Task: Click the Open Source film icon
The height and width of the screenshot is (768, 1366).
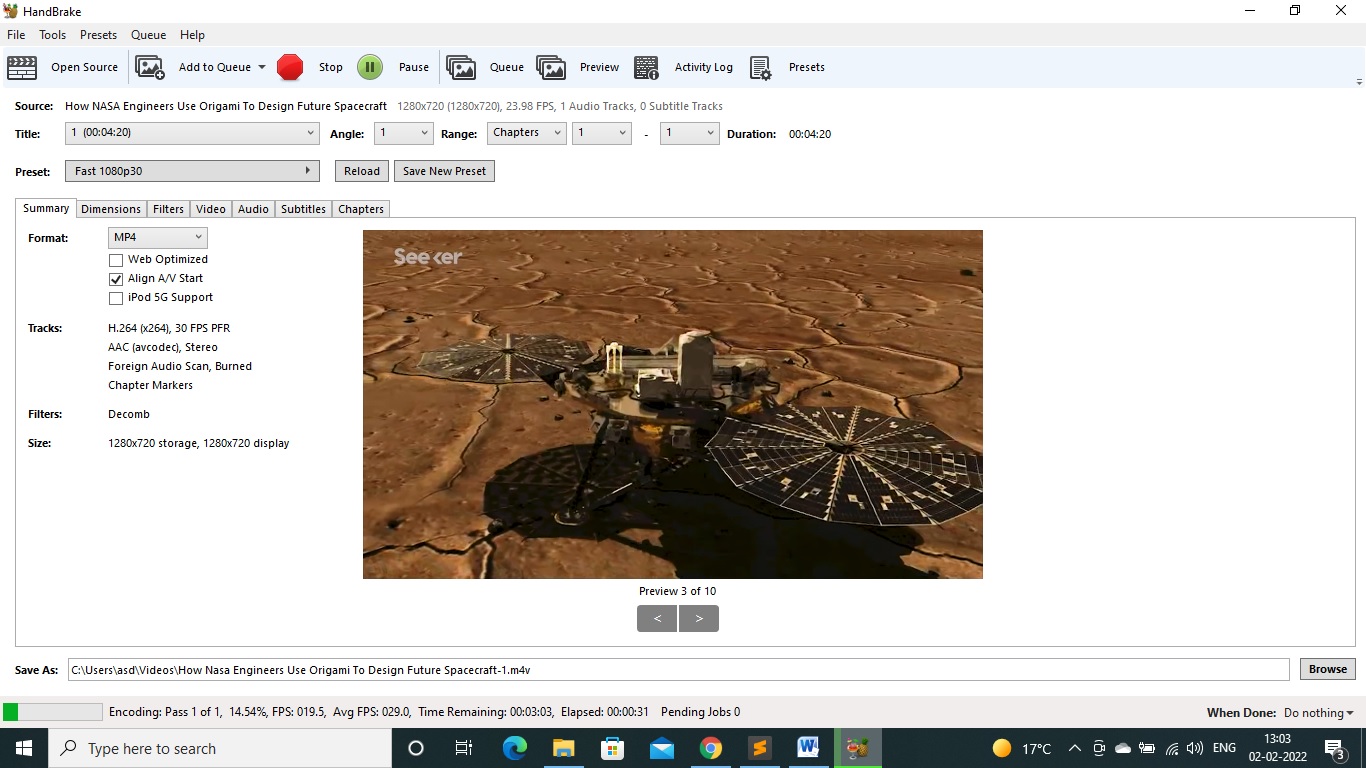Action: pos(22,67)
